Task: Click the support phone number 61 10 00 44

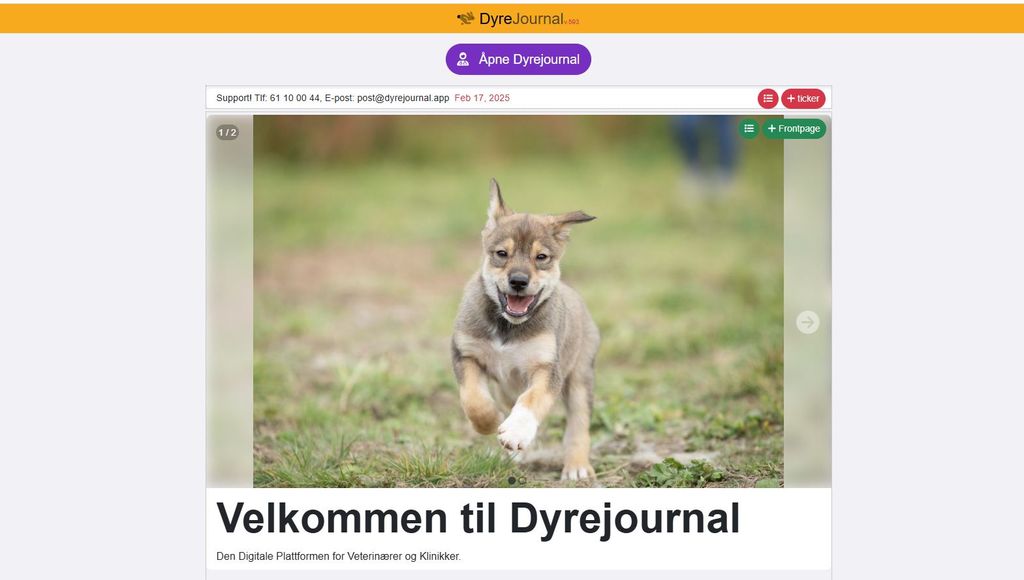Action: click(x=295, y=98)
